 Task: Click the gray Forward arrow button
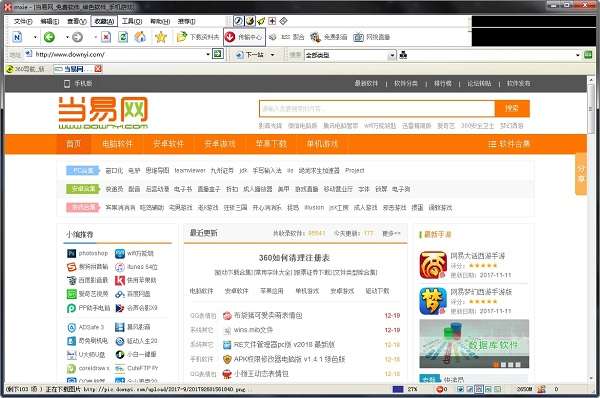(x=77, y=37)
